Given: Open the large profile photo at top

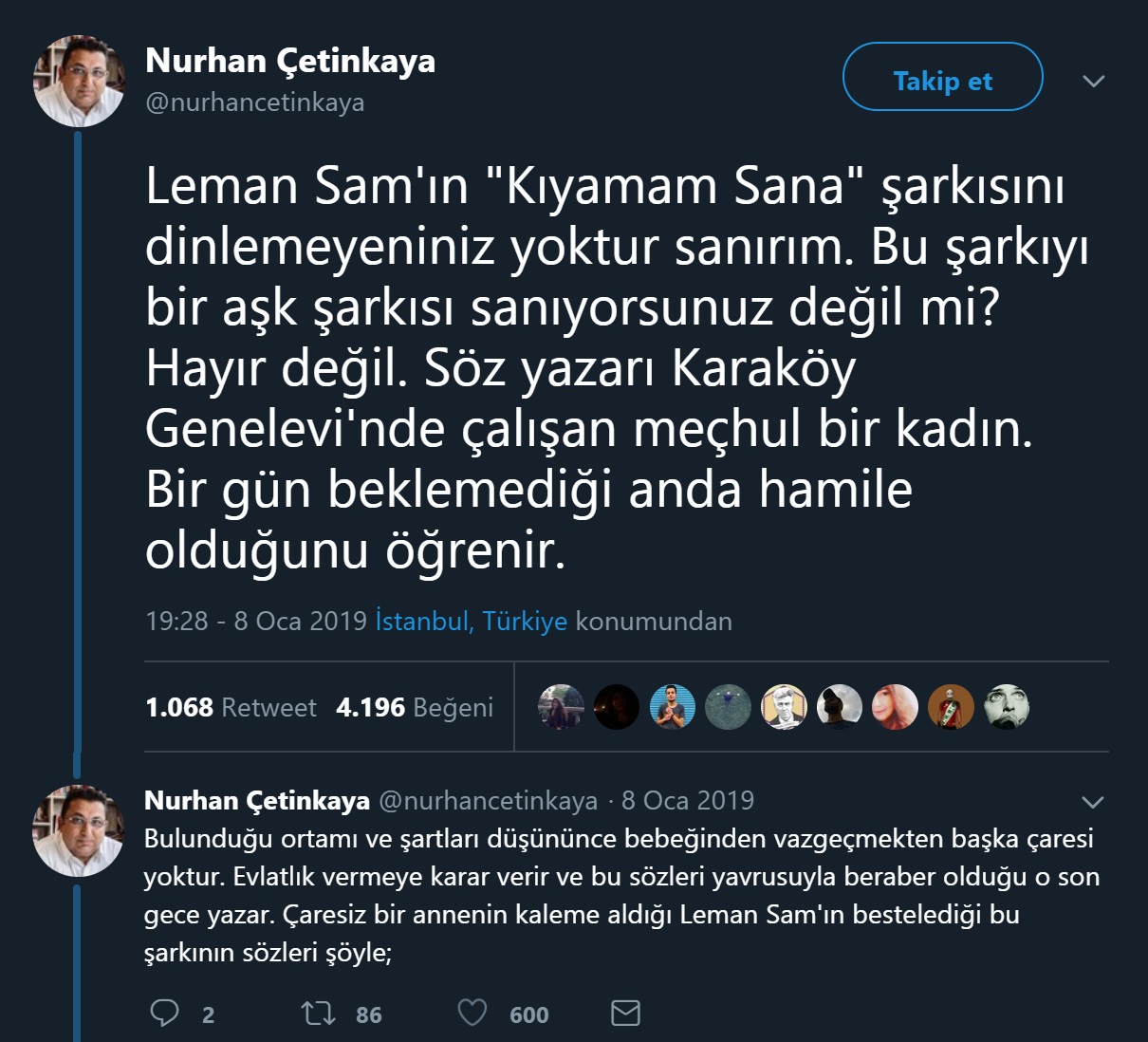Looking at the screenshot, I should (x=79, y=82).
